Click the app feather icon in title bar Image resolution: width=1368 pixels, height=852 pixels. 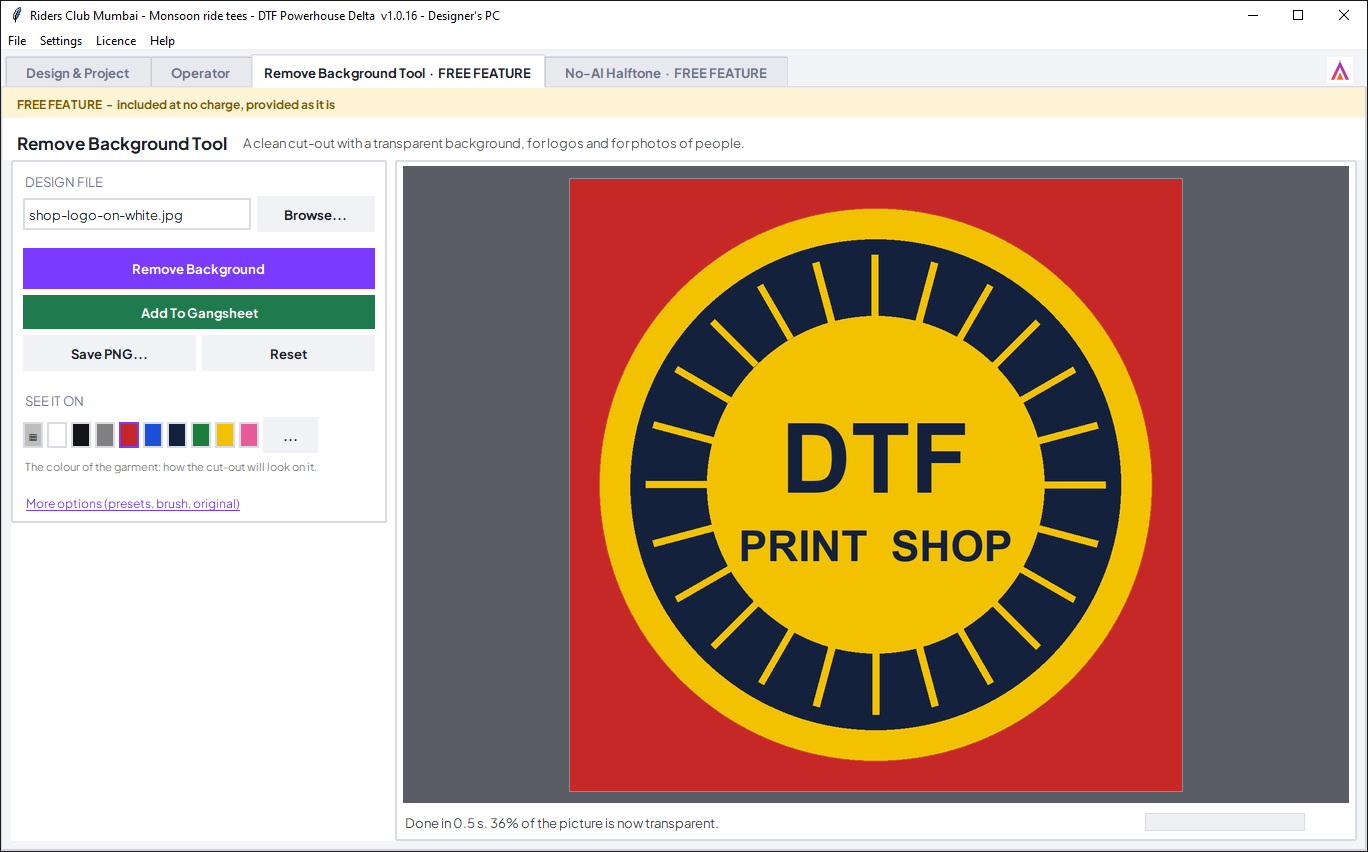16,15
